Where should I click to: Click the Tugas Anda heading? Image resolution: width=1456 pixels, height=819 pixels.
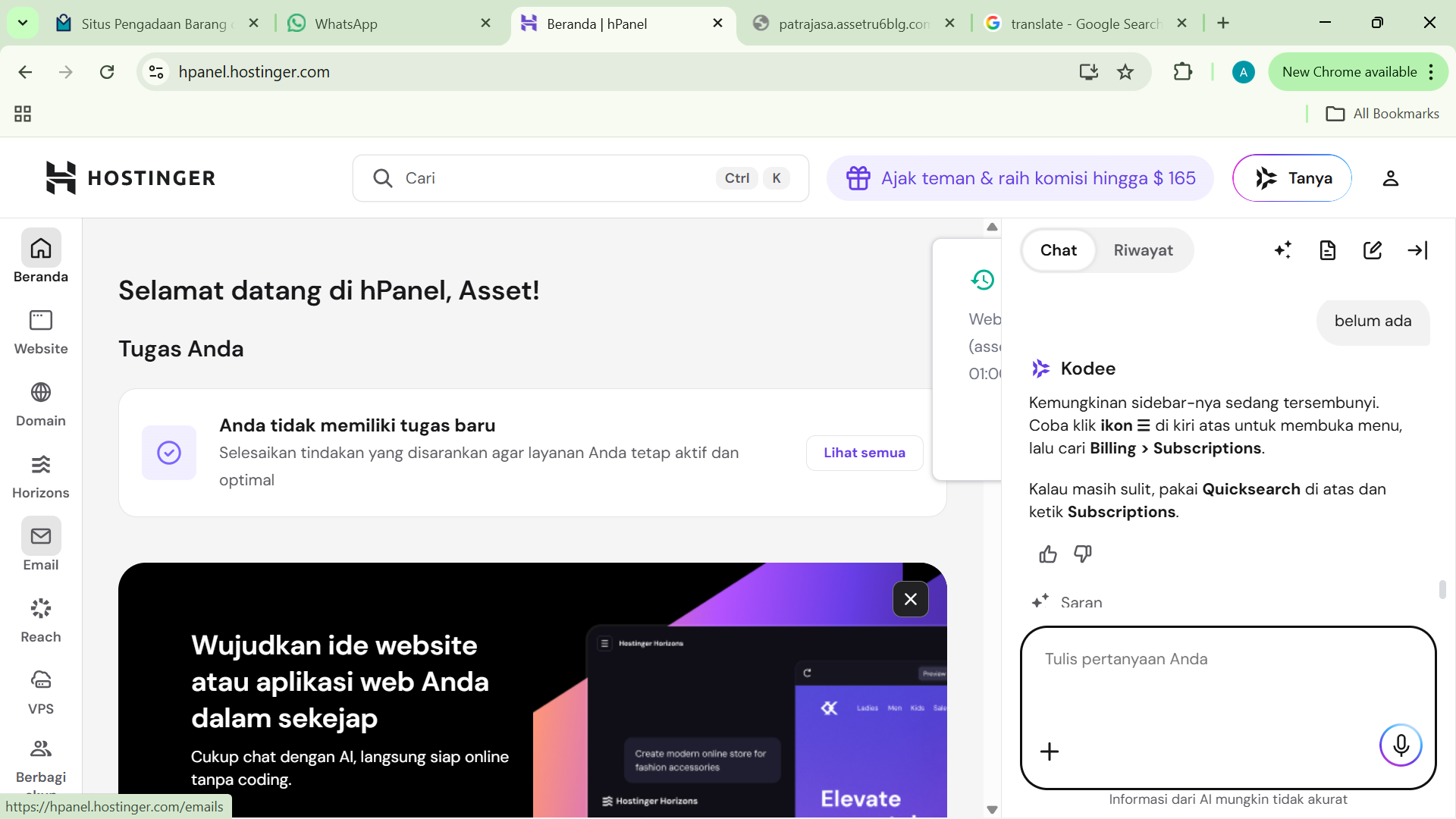click(180, 349)
